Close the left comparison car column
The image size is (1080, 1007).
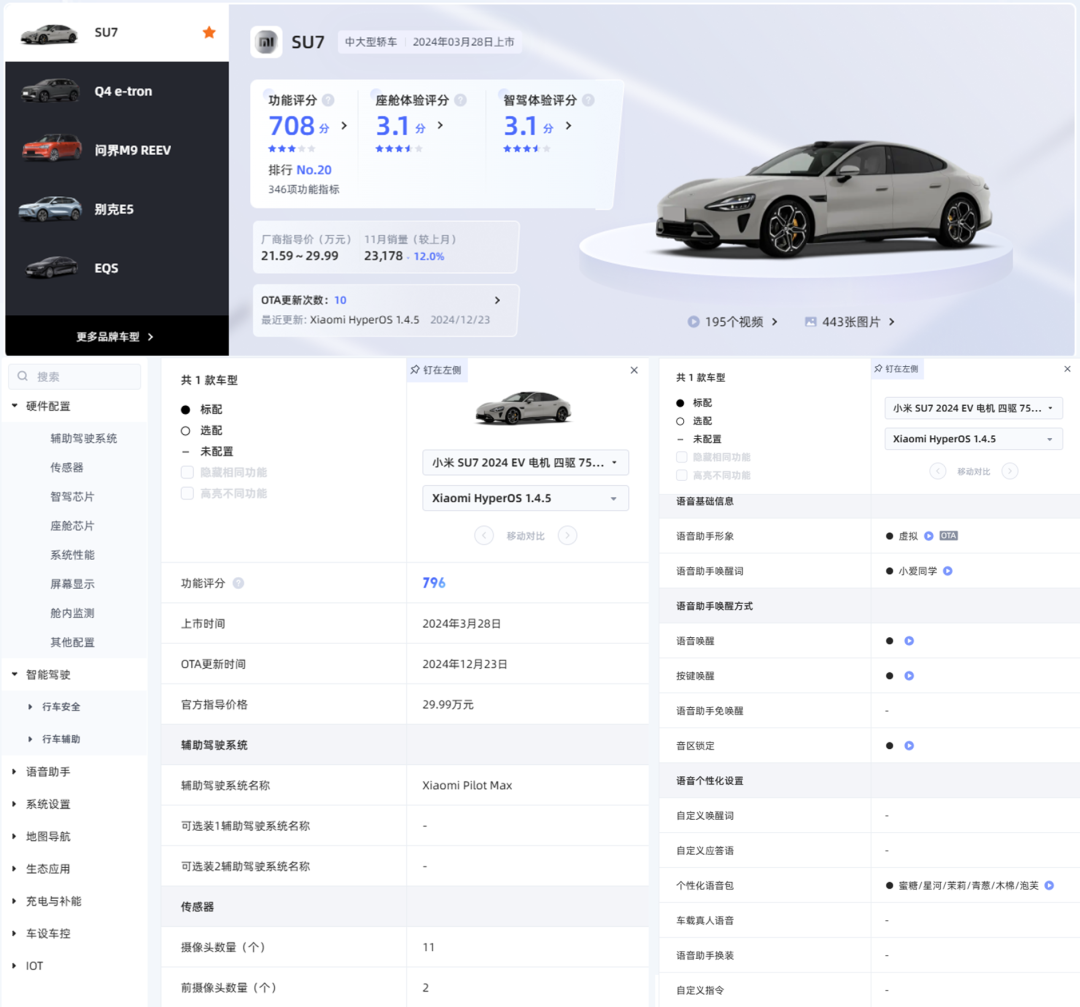634,371
